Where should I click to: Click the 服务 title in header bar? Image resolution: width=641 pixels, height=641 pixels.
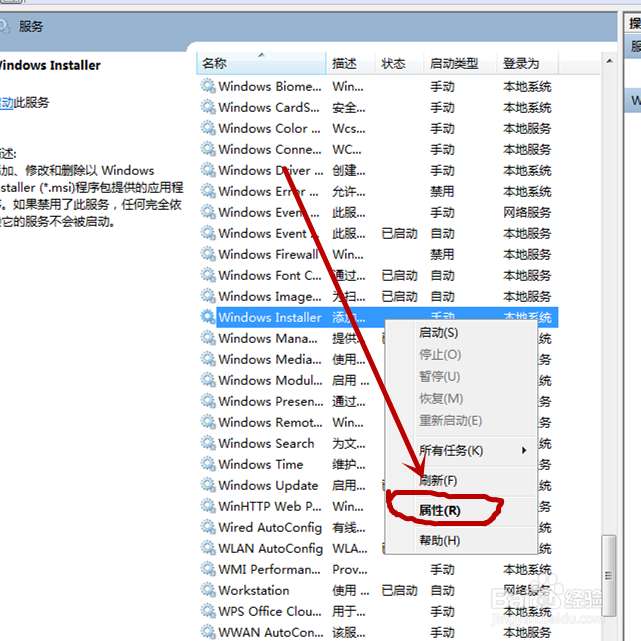[31, 27]
